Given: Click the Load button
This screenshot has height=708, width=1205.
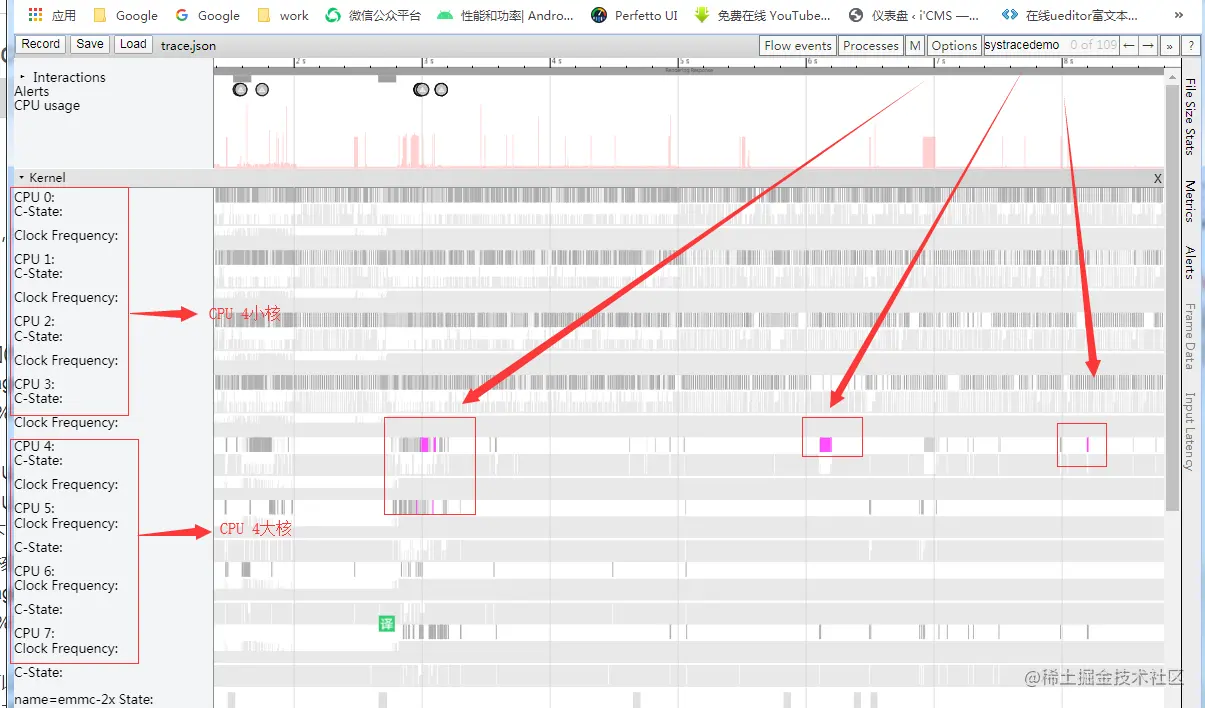Looking at the screenshot, I should tap(133, 44).
